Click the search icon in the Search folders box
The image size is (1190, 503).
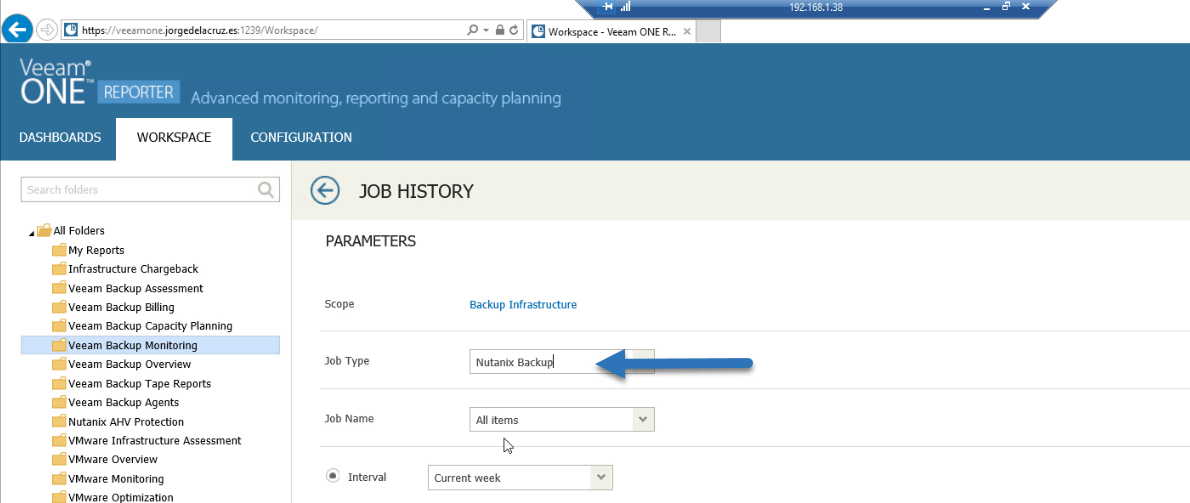[x=266, y=190]
